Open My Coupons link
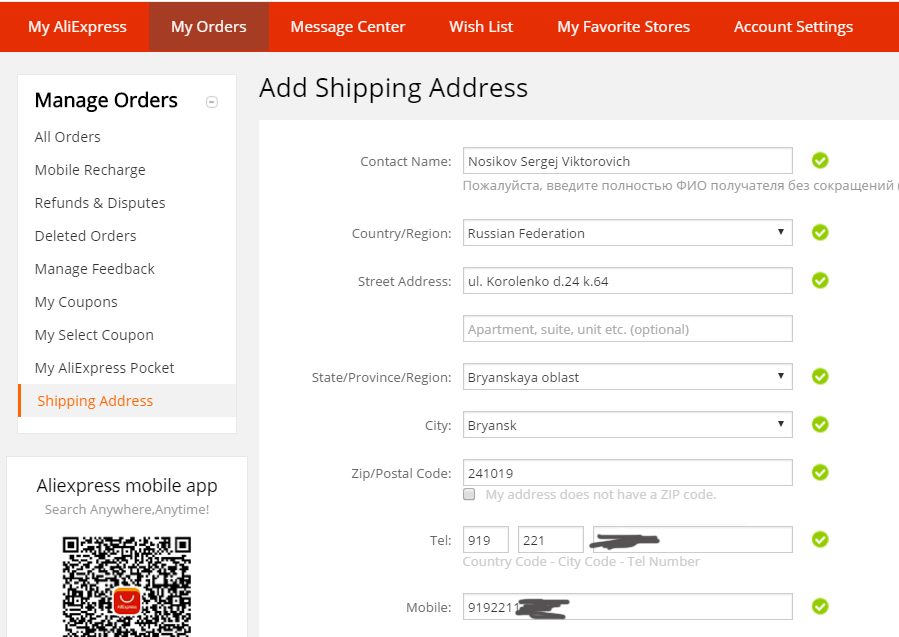 click(x=76, y=302)
